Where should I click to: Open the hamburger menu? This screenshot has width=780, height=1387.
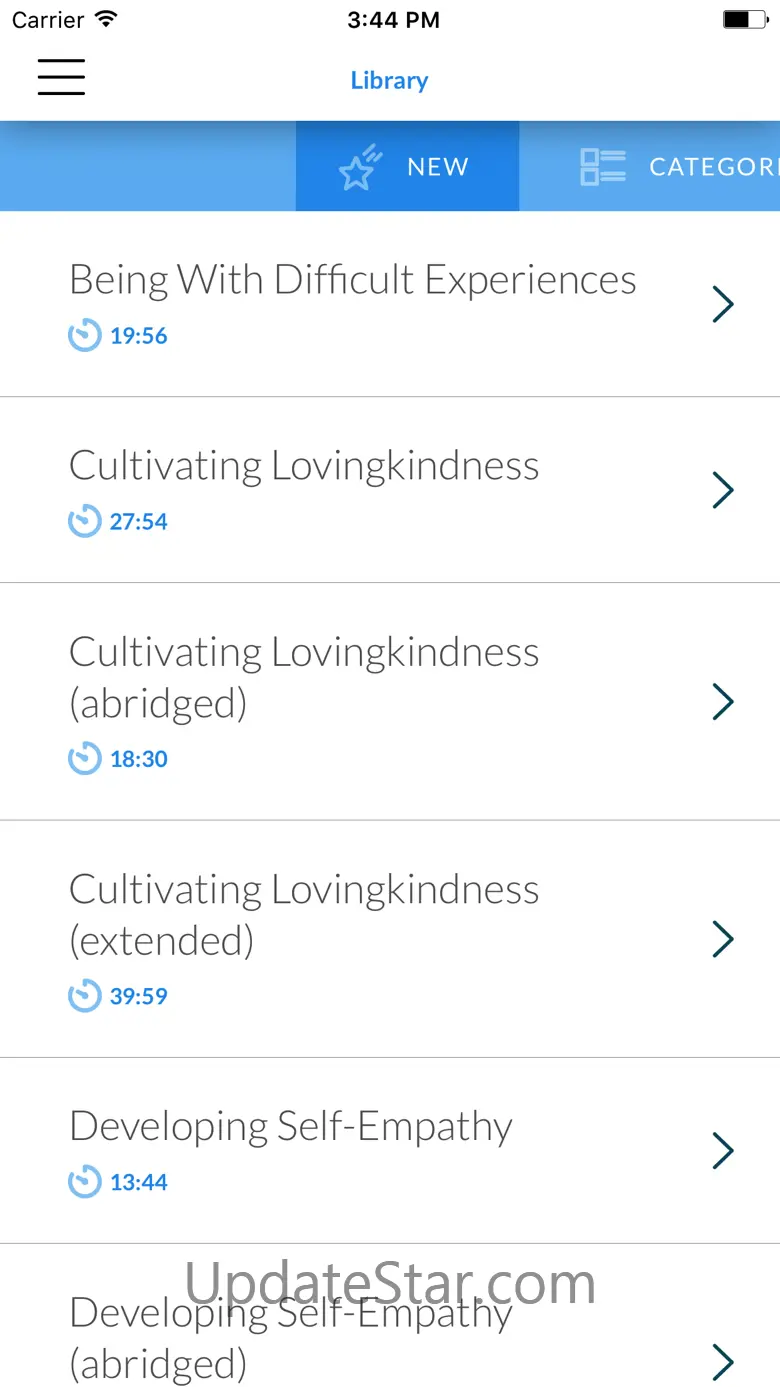[x=61, y=77]
